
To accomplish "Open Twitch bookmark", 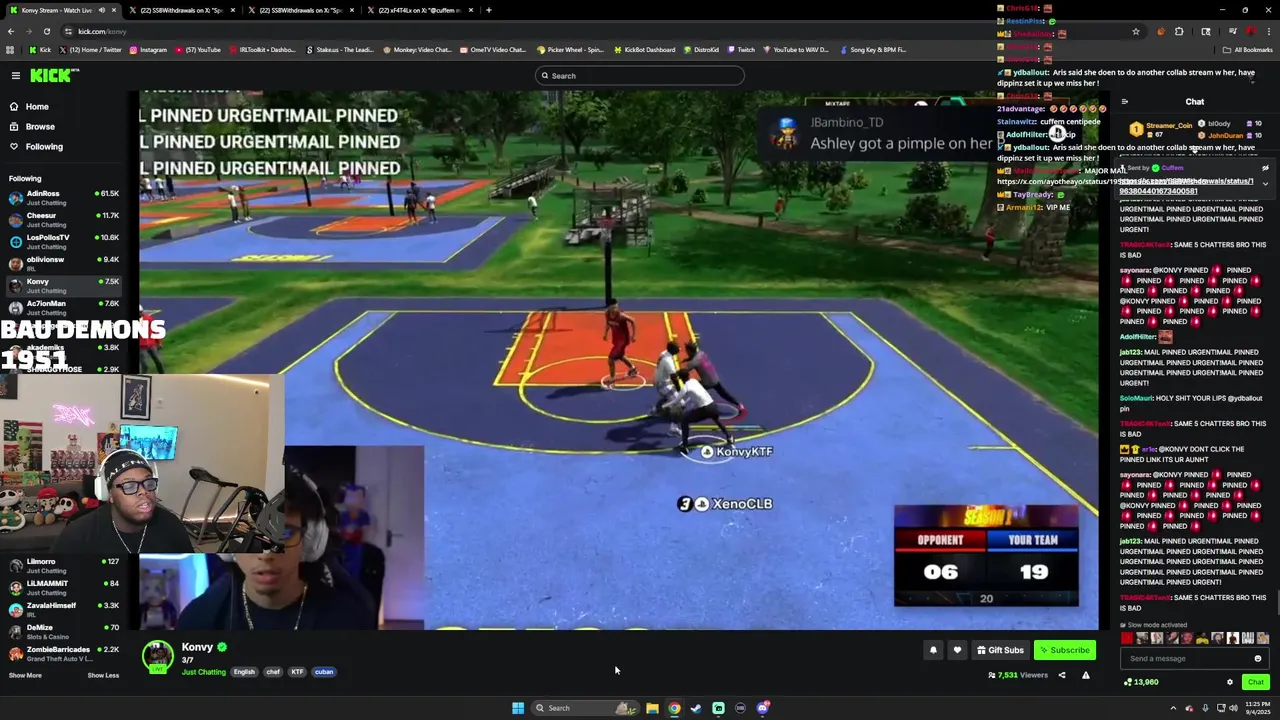I will coord(741,49).
